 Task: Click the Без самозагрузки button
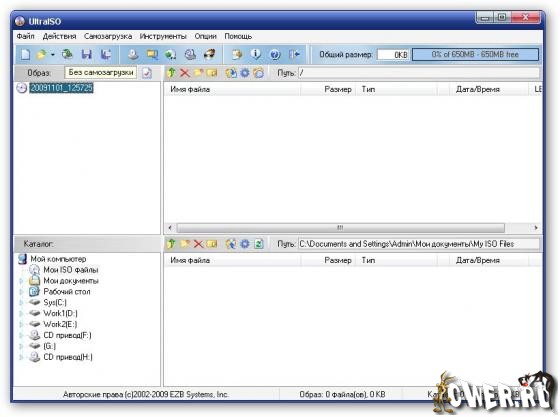pyautogui.click(x=101, y=72)
